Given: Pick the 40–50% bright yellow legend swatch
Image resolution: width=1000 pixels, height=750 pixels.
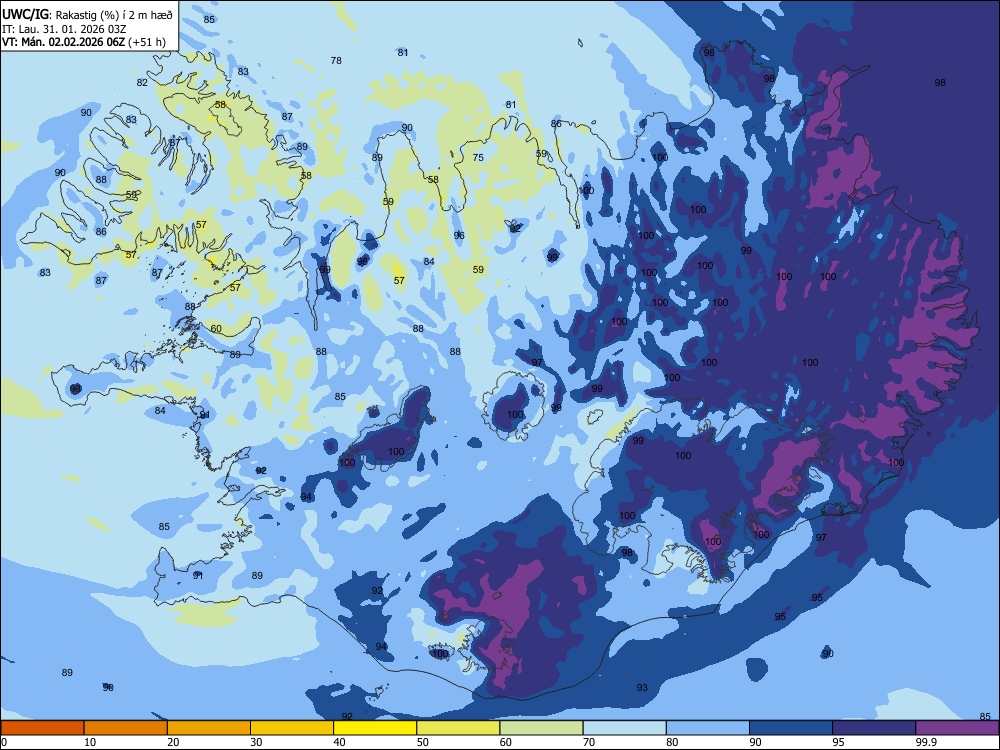Looking at the screenshot, I should point(375,728).
